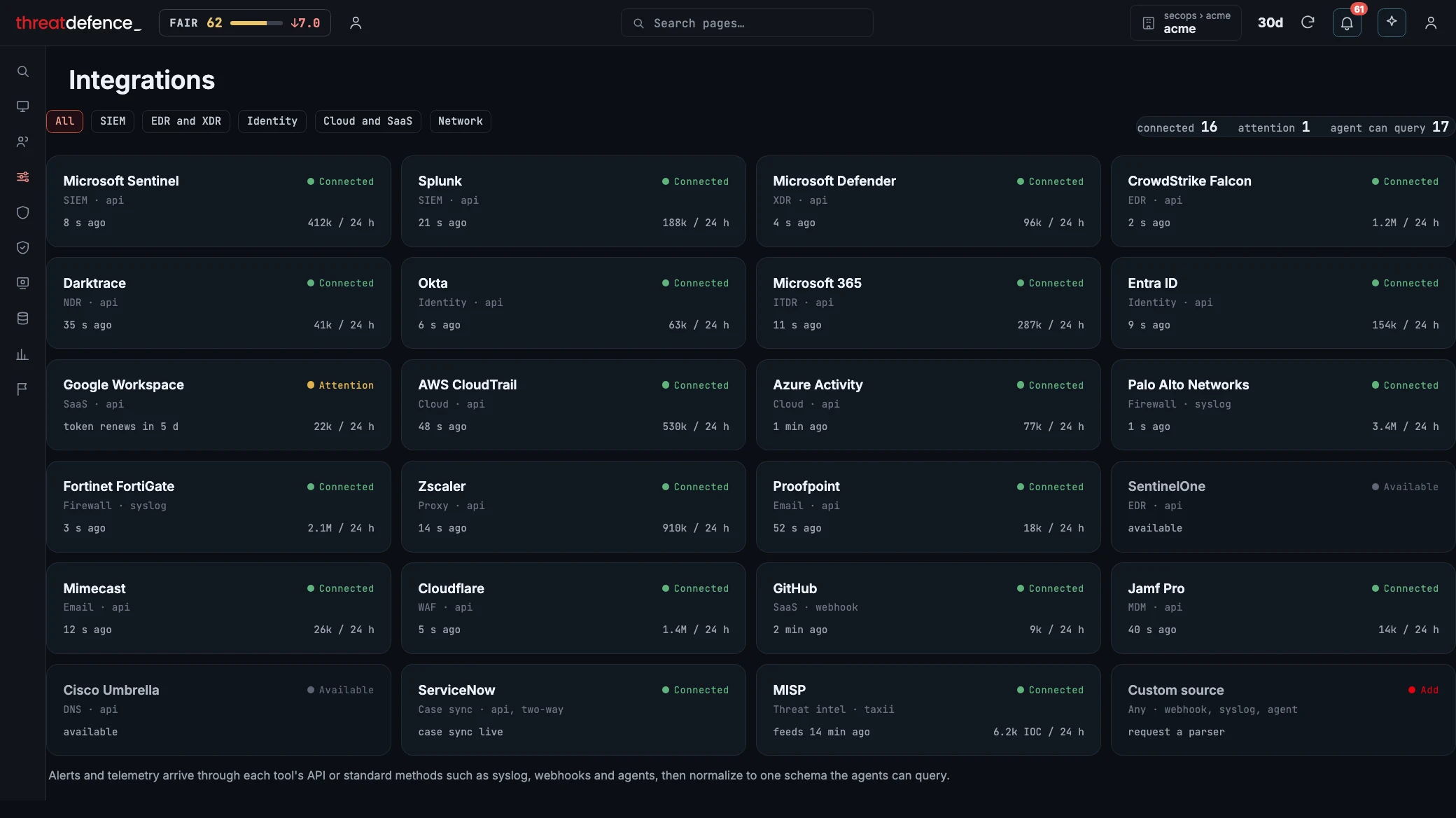Viewport: 1456px width, 818px height.
Task: Open the bar chart icon in the sidebar
Action: 22,354
